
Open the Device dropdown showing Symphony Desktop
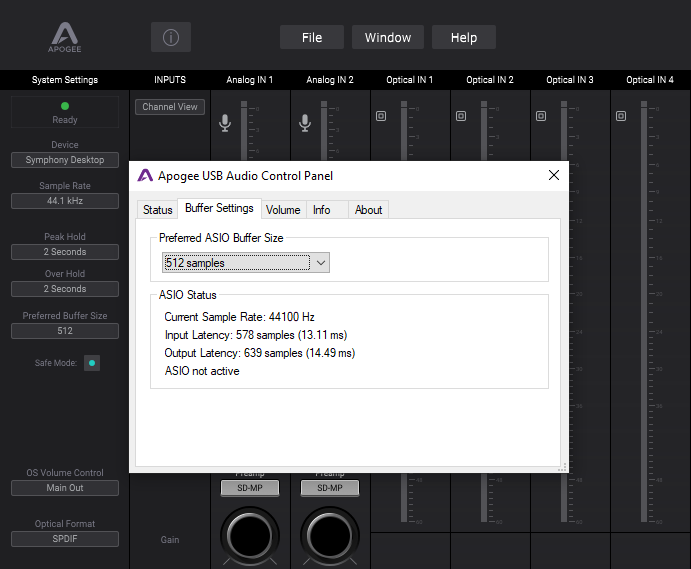[65, 160]
